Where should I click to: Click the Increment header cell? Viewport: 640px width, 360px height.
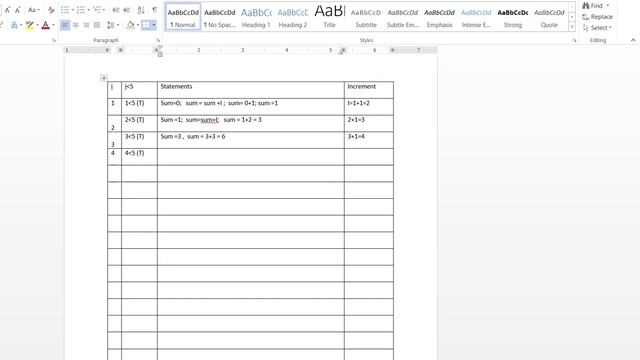coord(369,90)
